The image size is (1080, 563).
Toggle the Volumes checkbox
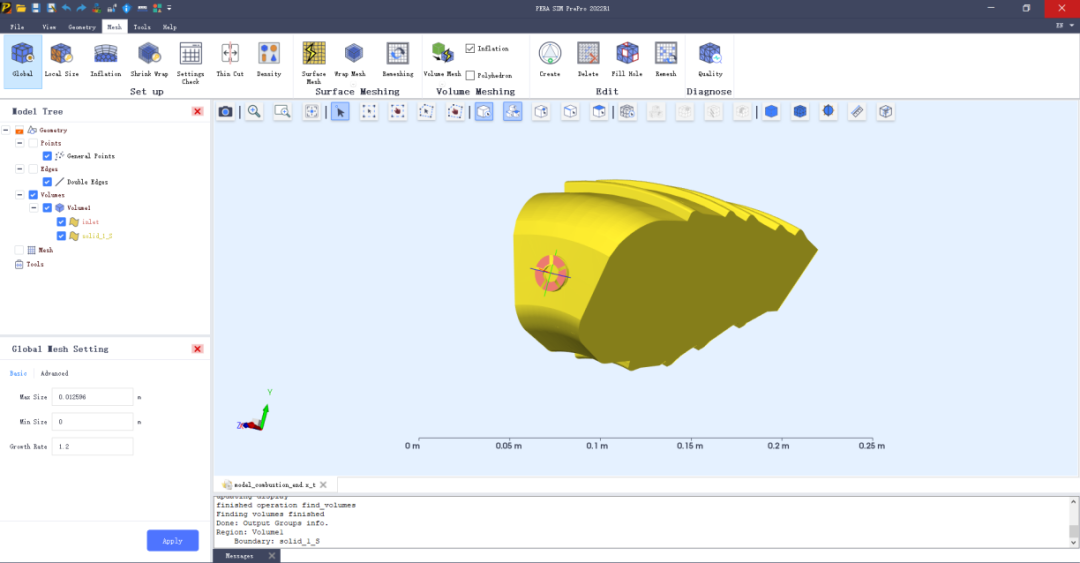click(x=33, y=195)
